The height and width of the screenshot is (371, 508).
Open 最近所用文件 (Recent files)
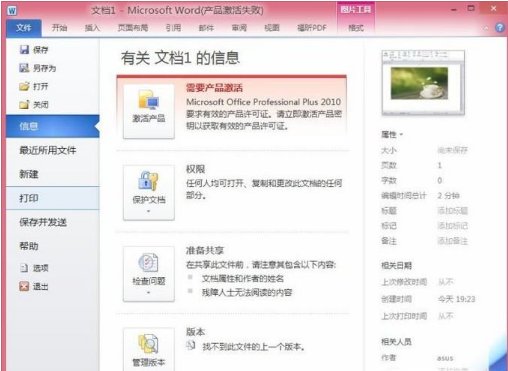click(53, 150)
